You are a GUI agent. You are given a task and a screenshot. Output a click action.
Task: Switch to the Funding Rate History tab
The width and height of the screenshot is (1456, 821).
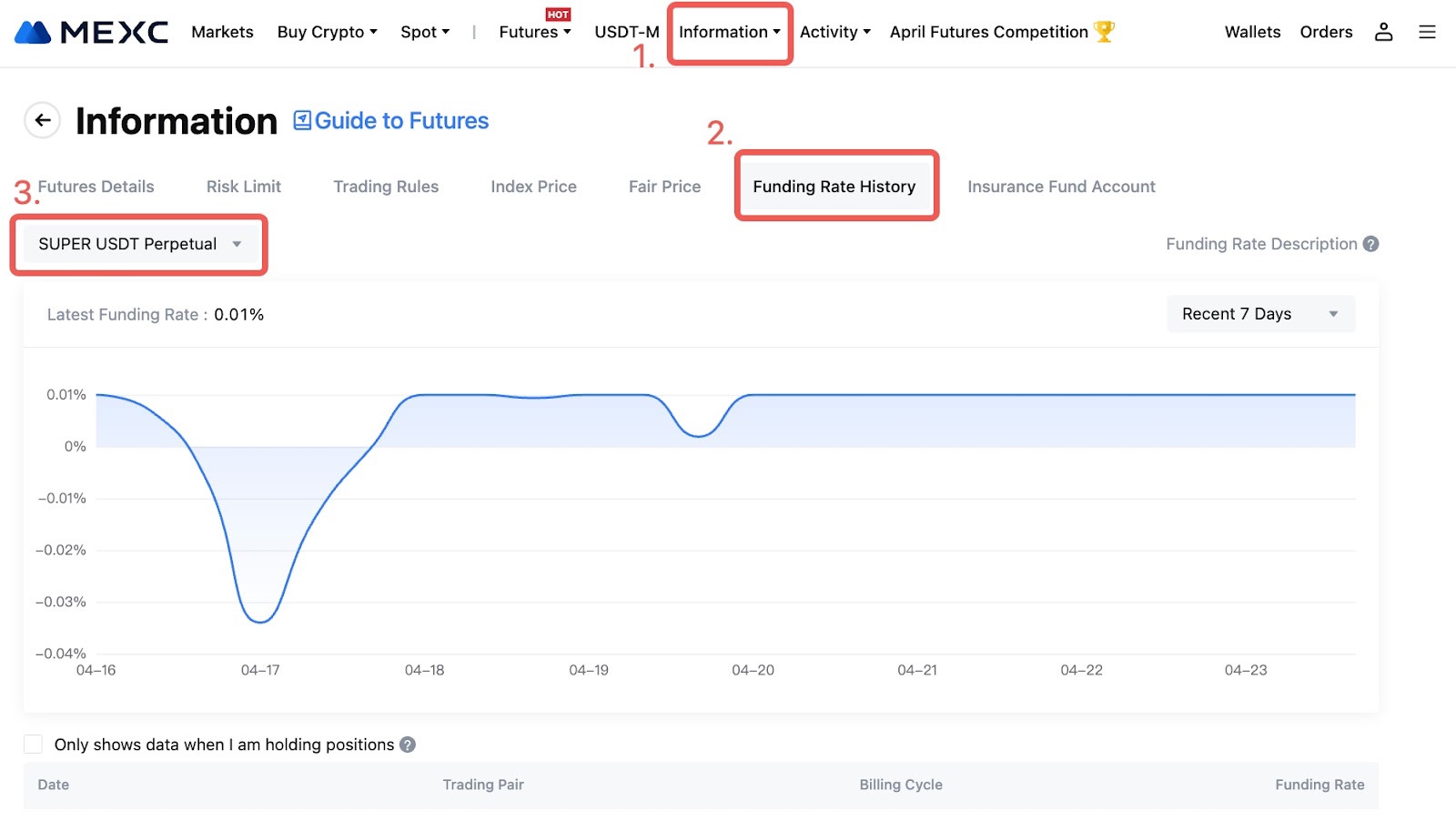point(834,187)
